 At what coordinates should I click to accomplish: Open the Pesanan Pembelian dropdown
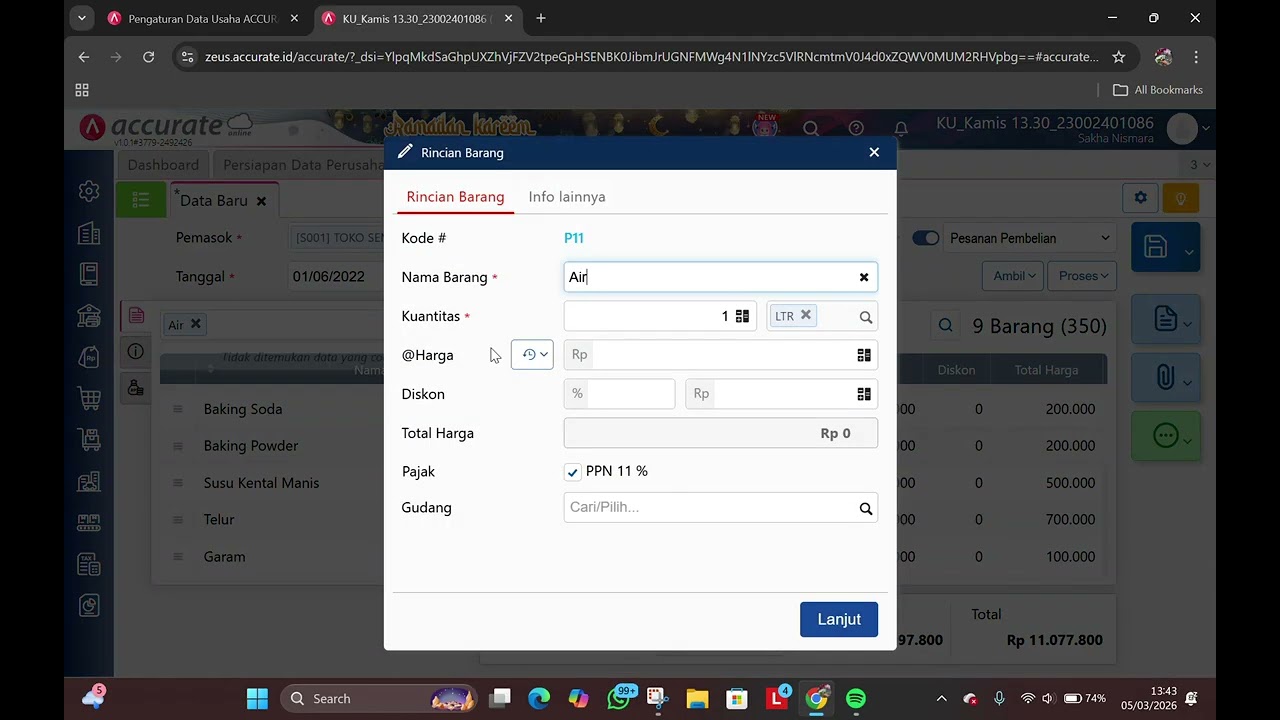[1029, 238]
